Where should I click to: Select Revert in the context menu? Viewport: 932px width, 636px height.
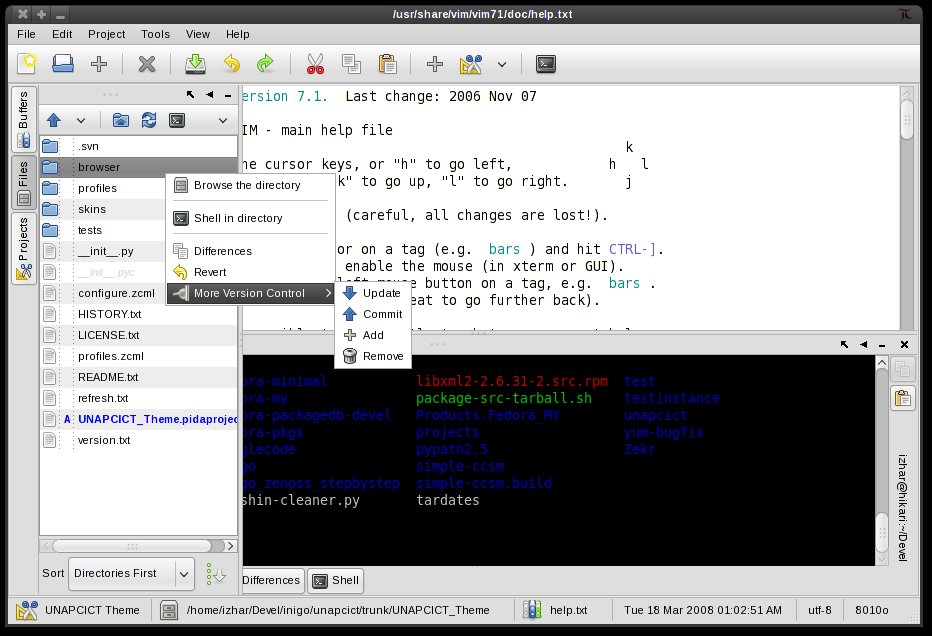click(250, 272)
